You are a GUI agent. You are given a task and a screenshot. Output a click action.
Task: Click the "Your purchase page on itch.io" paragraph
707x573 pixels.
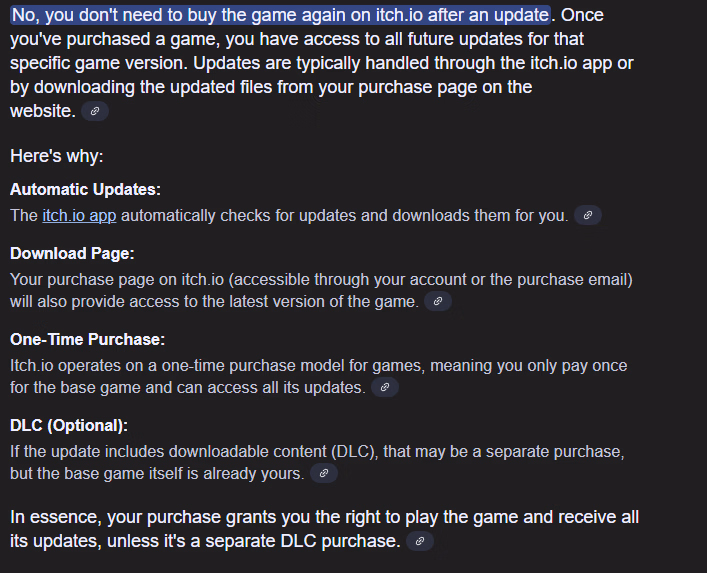tap(320, 279)
